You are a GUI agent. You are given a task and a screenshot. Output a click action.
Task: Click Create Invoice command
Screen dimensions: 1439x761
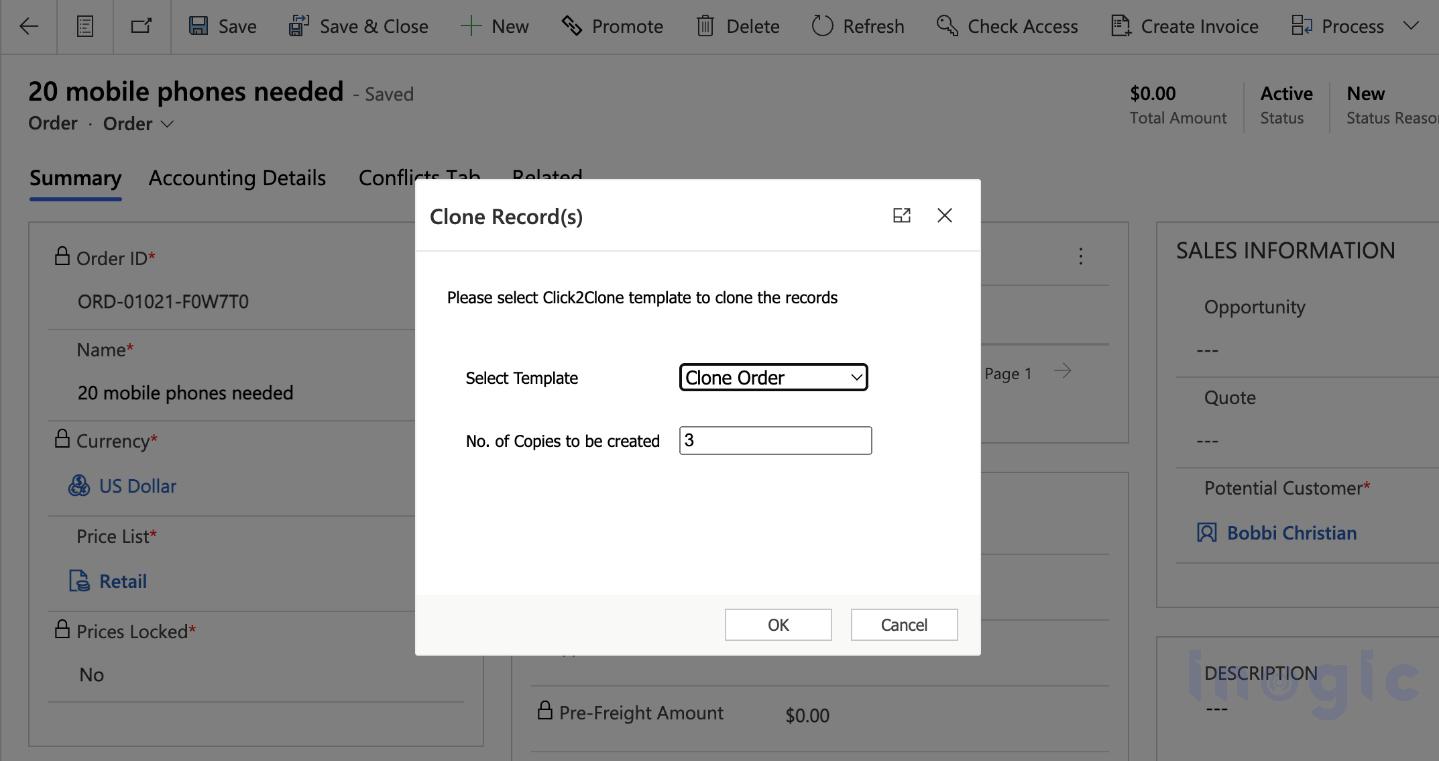(x=1185, y=26)
